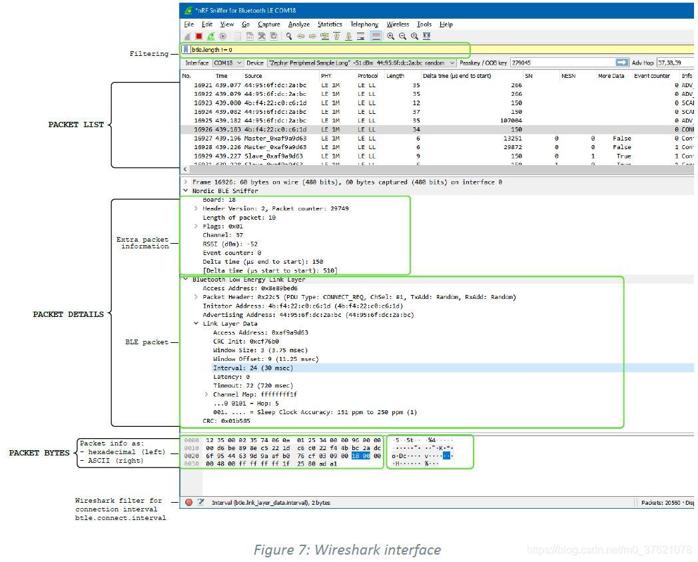Click the display filter input field
The image size is (698, 562).
441,49
